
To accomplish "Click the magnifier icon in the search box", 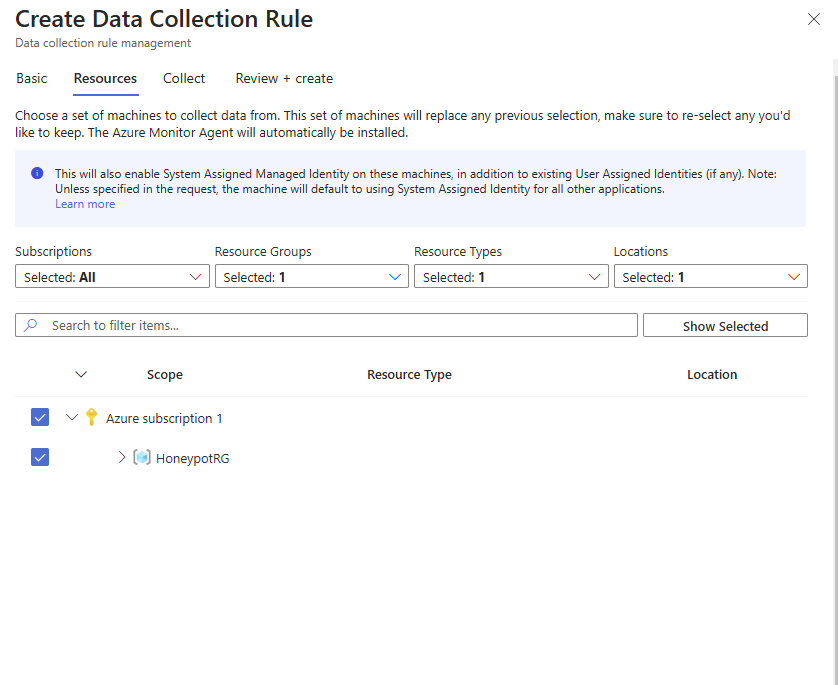I will click(31, 325).
